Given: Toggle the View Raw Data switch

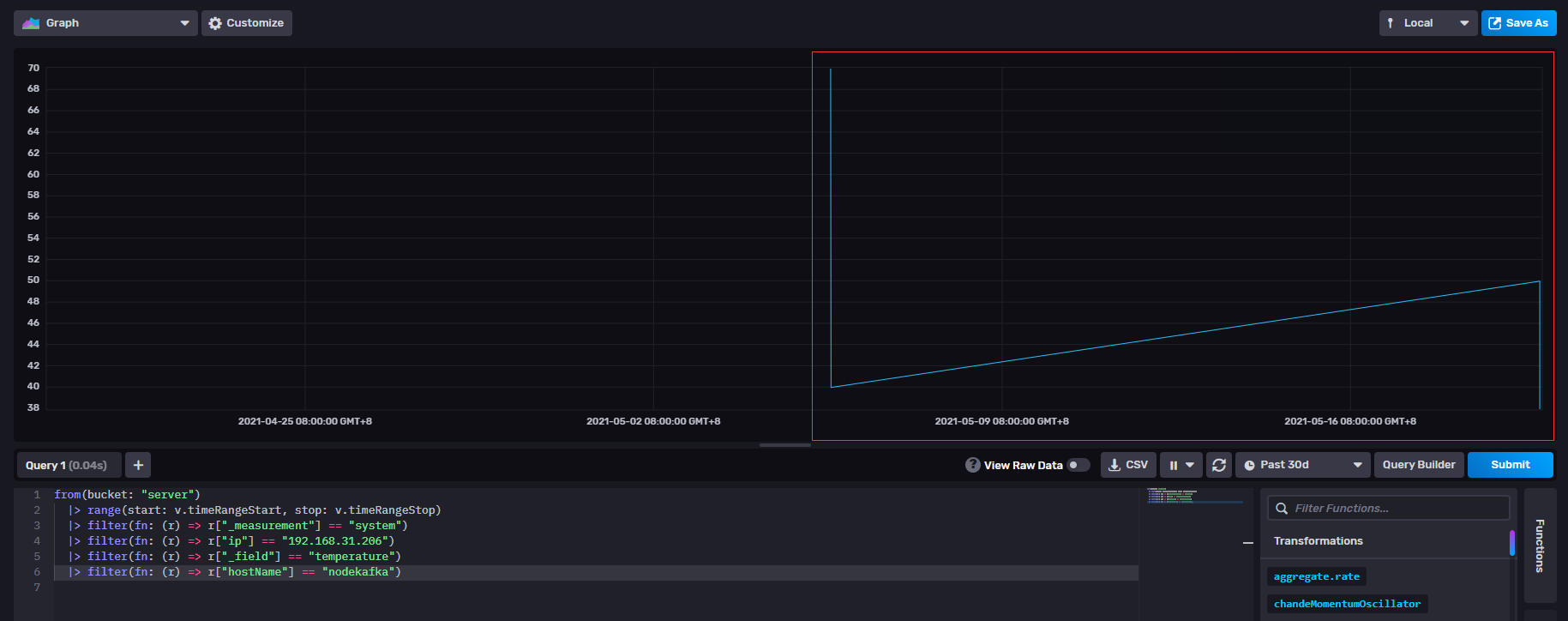Looking at the screenshot, I should 1078,465.
